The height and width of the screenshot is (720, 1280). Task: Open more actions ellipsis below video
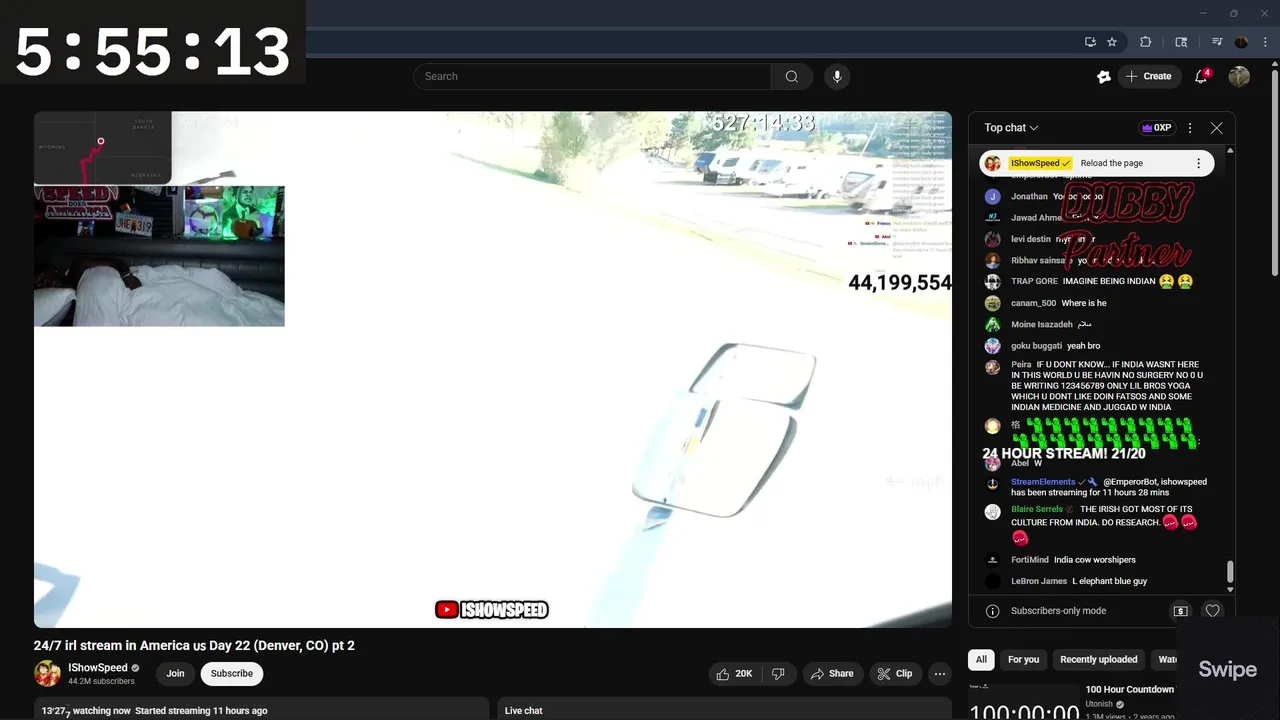click(940, 674)
